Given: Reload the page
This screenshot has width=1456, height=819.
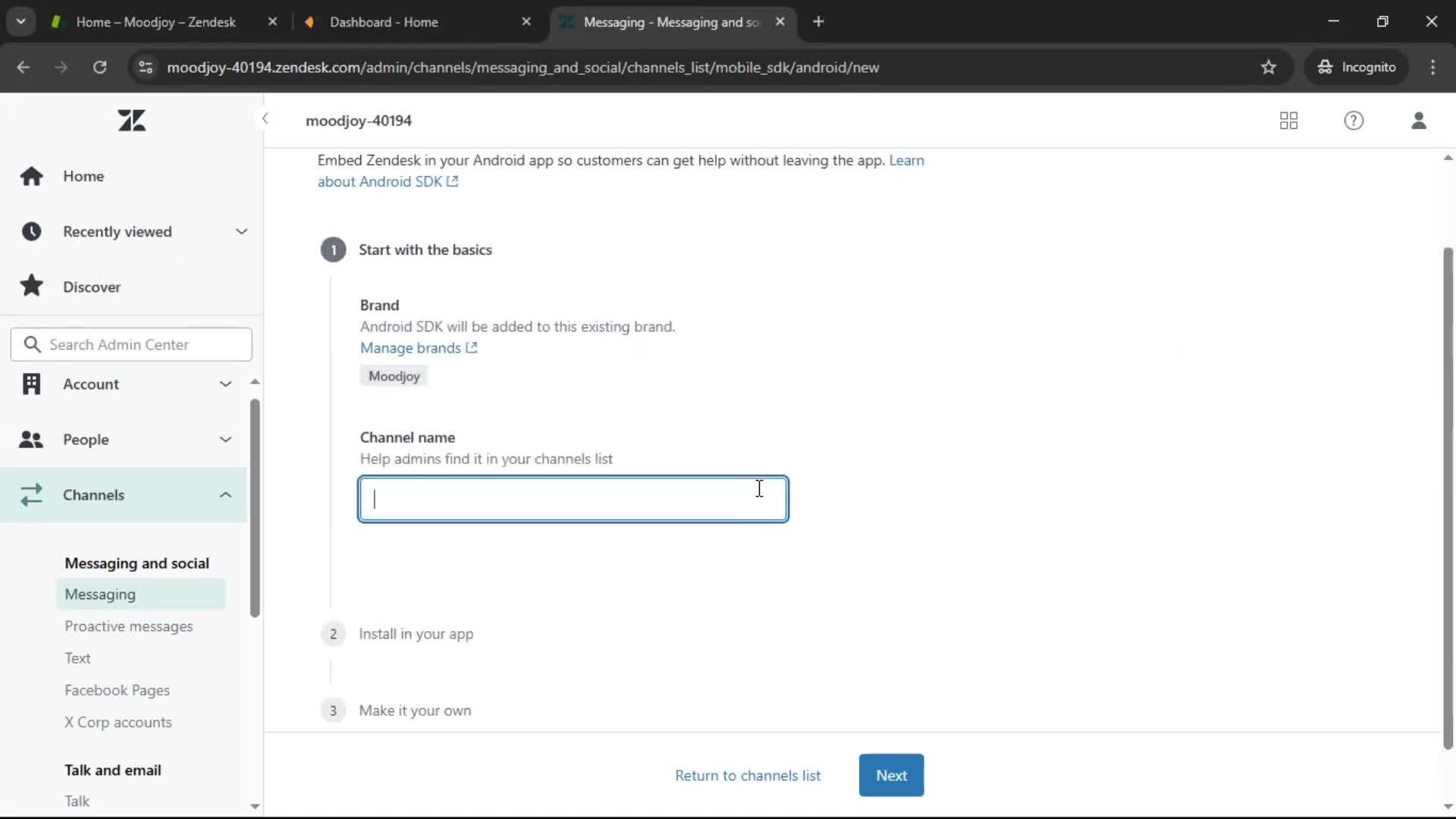Looking at the screenshot, I should (99, 67).
